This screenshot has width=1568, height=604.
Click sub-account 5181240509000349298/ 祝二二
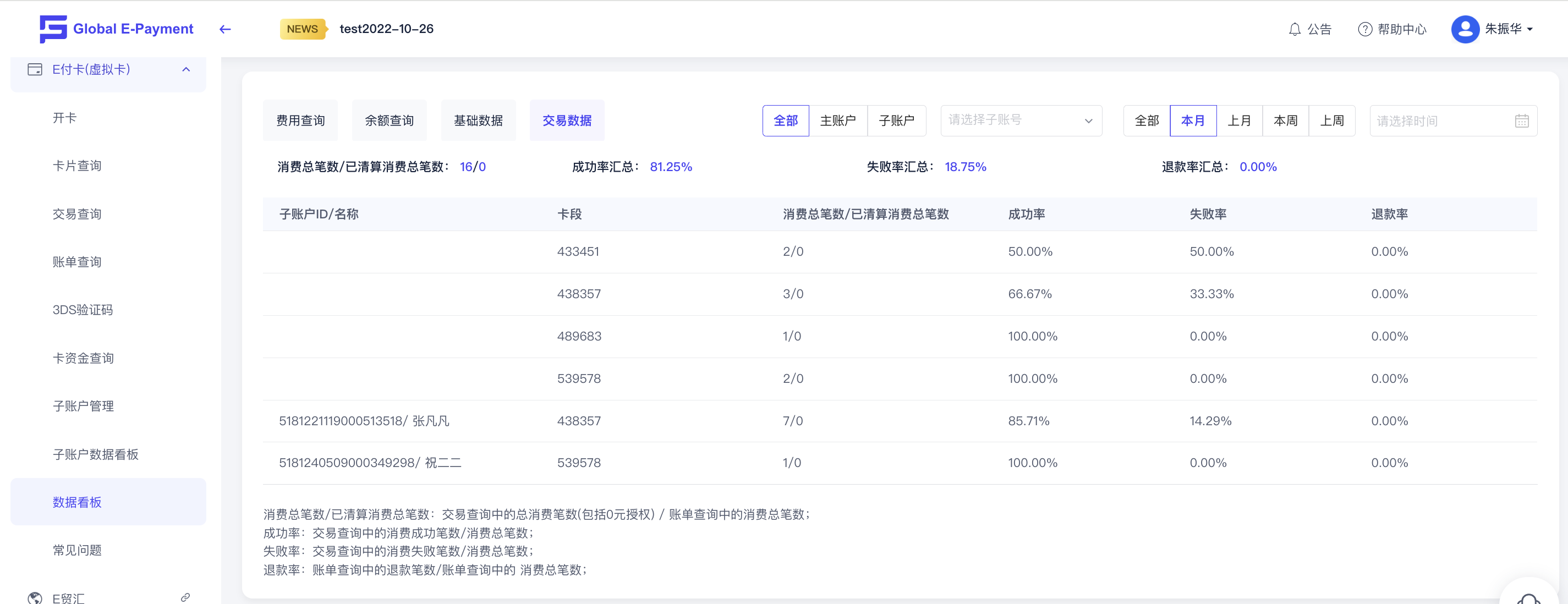[370, 463]
